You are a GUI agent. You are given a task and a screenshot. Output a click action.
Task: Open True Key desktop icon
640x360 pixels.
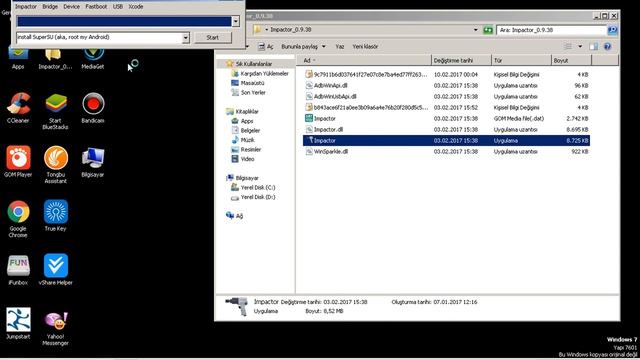56,216
